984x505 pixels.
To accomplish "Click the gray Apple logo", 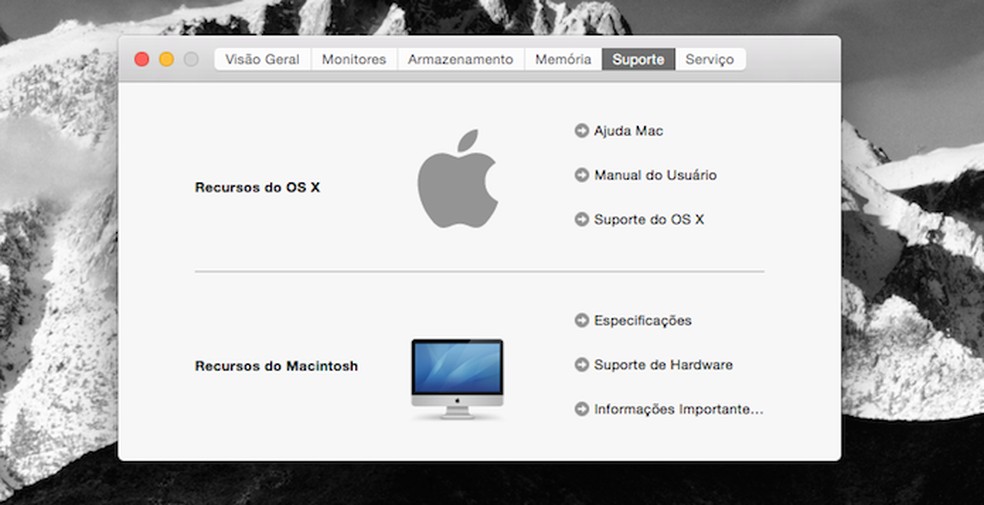I will coord(457,179).
